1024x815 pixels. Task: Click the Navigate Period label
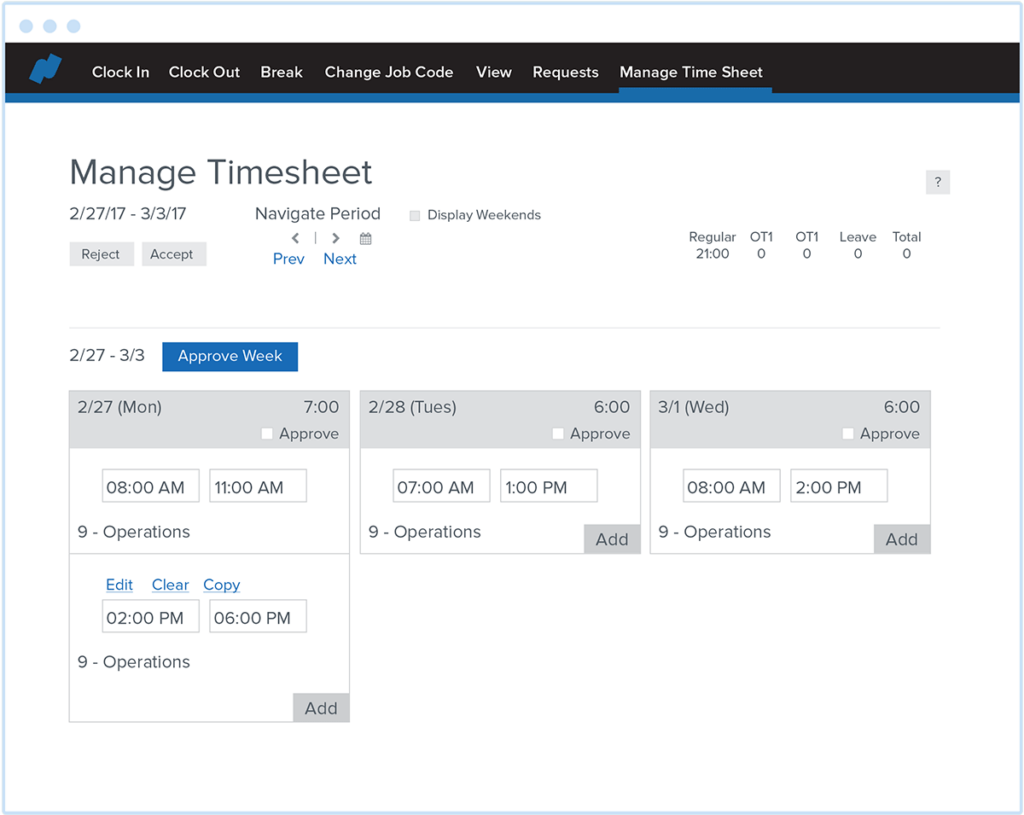(x=317, y=214)
